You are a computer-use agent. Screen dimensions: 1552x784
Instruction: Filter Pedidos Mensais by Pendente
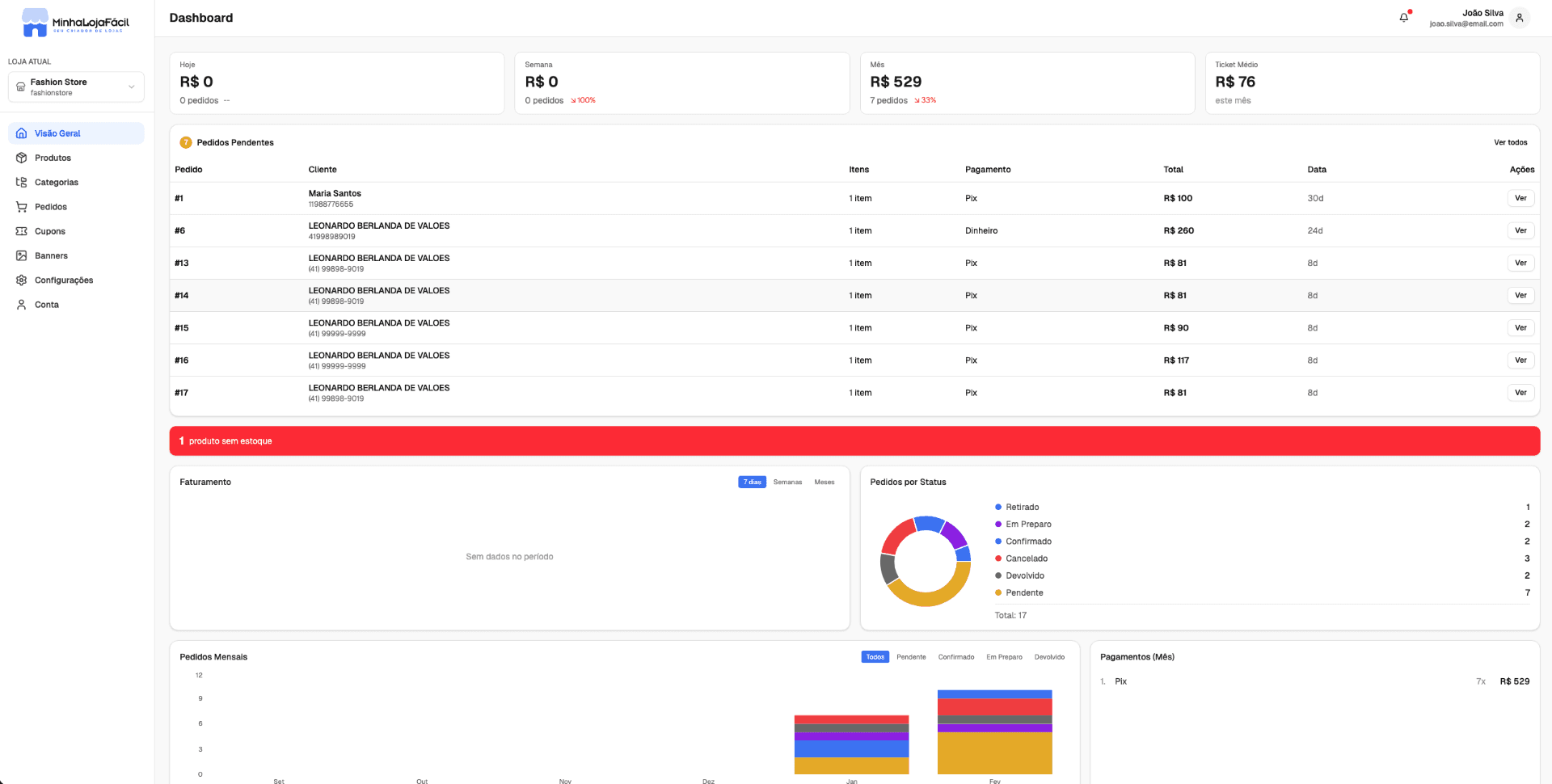pyautogui.click(x=911, y=657)
